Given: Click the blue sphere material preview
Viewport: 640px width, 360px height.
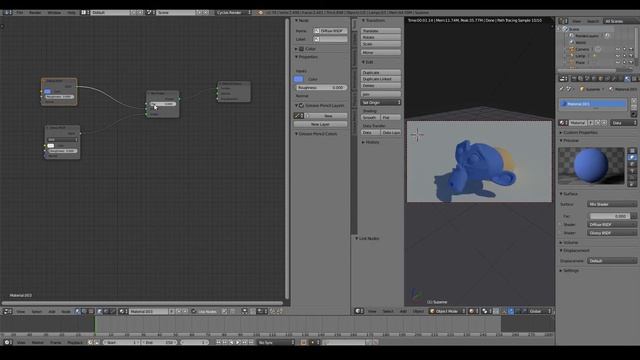Looking at the screenshot, I should pos(591,166).
